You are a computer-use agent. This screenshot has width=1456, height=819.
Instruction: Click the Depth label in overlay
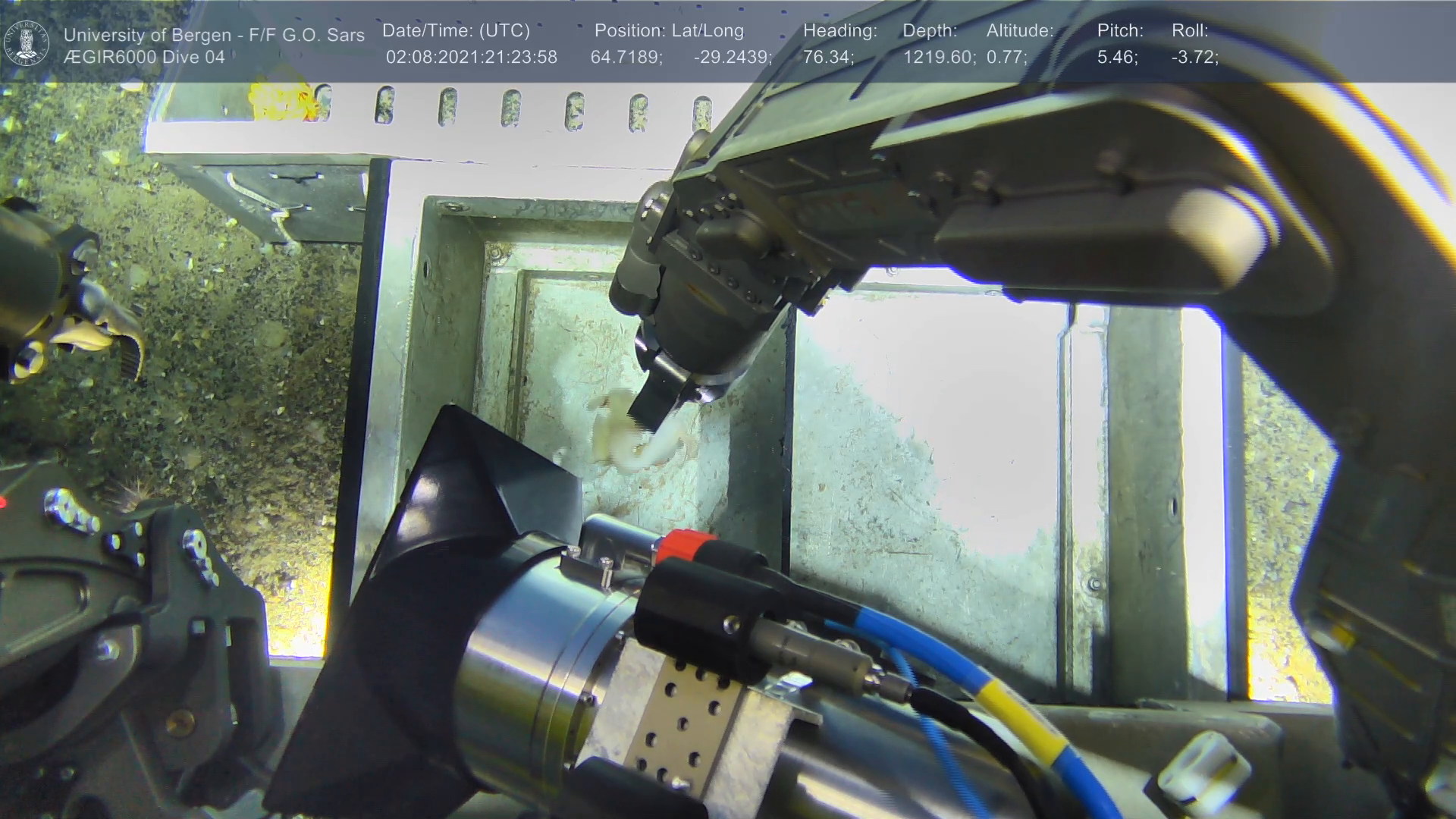929,31
